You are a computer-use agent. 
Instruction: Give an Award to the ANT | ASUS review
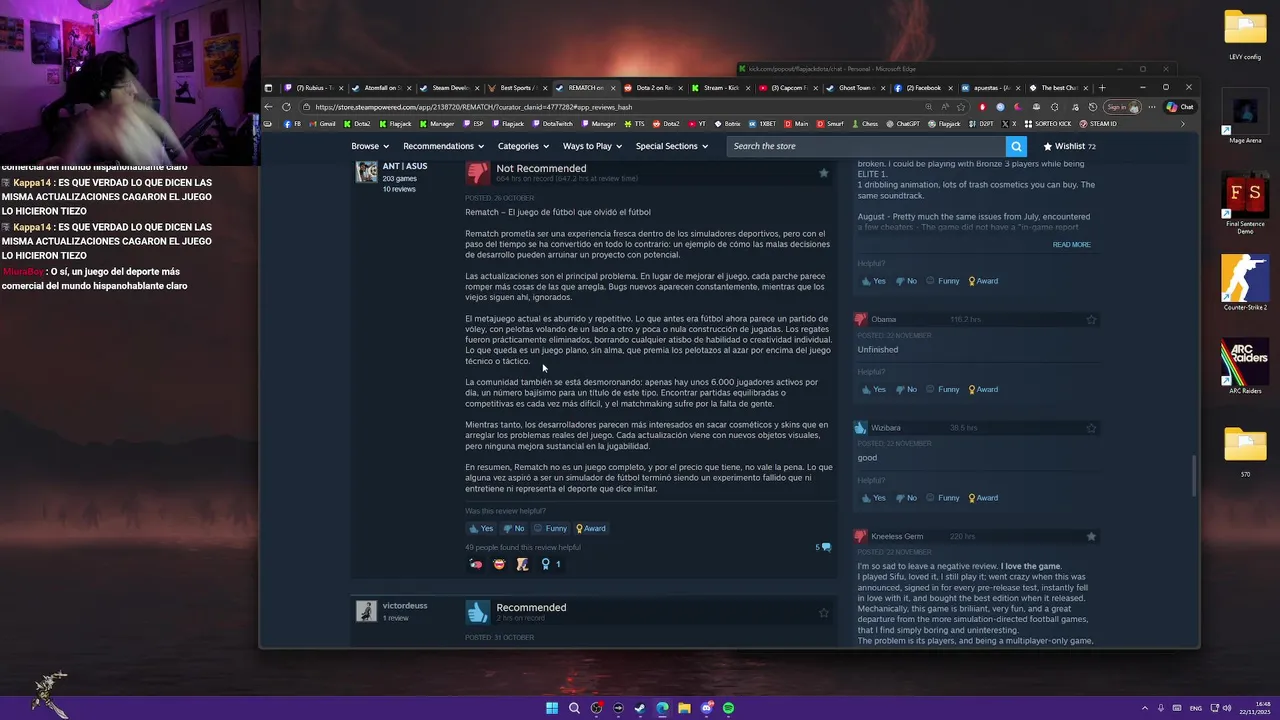tap(590, 528)
